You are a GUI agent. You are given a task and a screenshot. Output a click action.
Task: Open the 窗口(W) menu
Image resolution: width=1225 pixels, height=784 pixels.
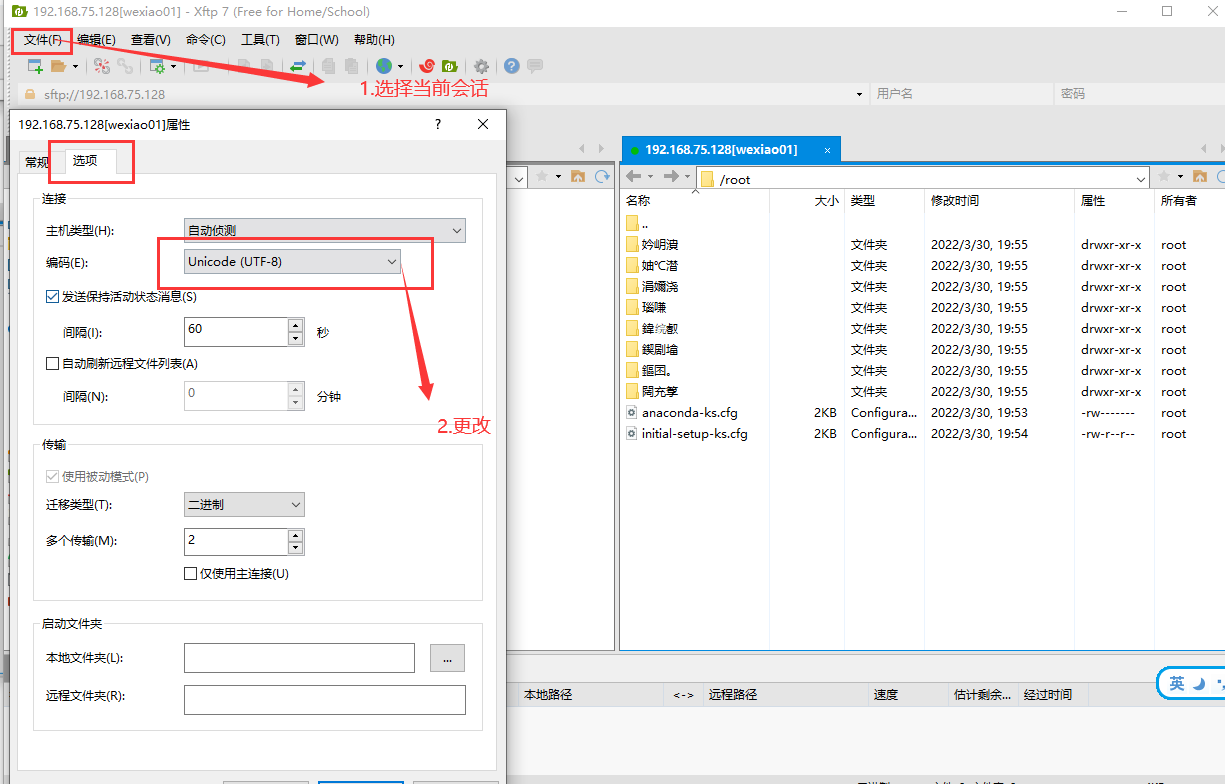coord(317,40)
